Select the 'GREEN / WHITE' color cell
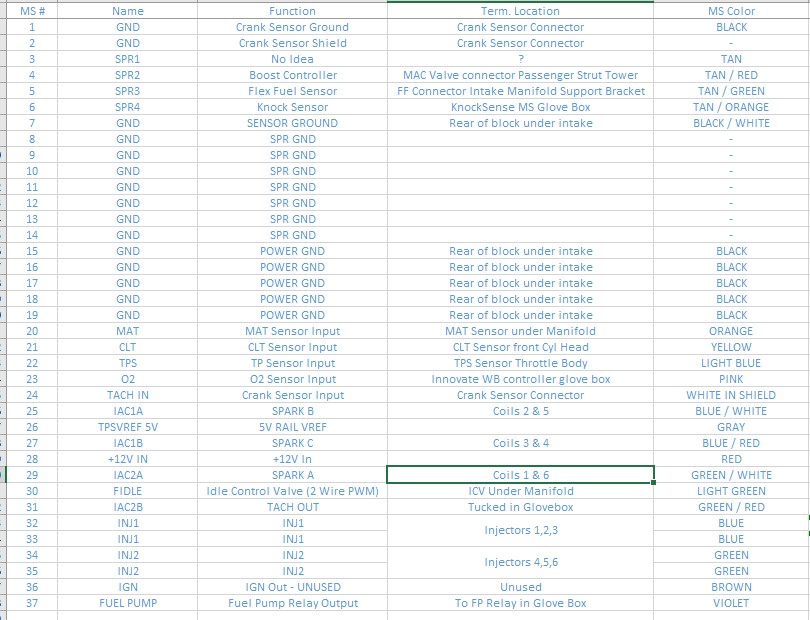Screen dimensions: 810x620 (731, 475)
